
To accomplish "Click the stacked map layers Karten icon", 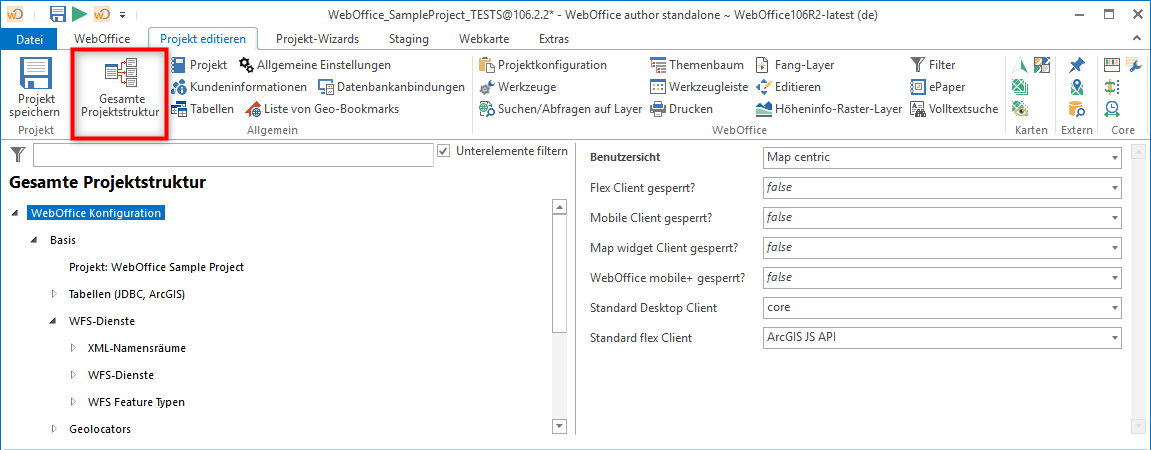I will pos(1020,87).
